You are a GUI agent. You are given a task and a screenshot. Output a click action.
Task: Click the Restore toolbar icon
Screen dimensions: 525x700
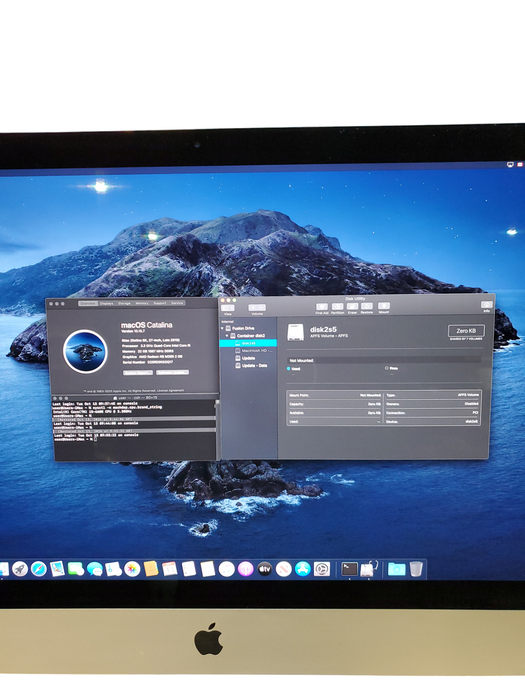367,306
